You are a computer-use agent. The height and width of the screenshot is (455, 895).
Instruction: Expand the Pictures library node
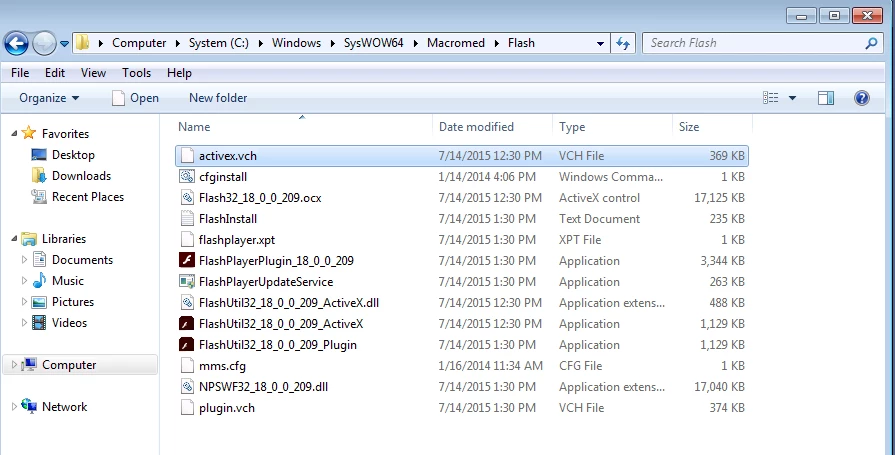click(24, 302)
